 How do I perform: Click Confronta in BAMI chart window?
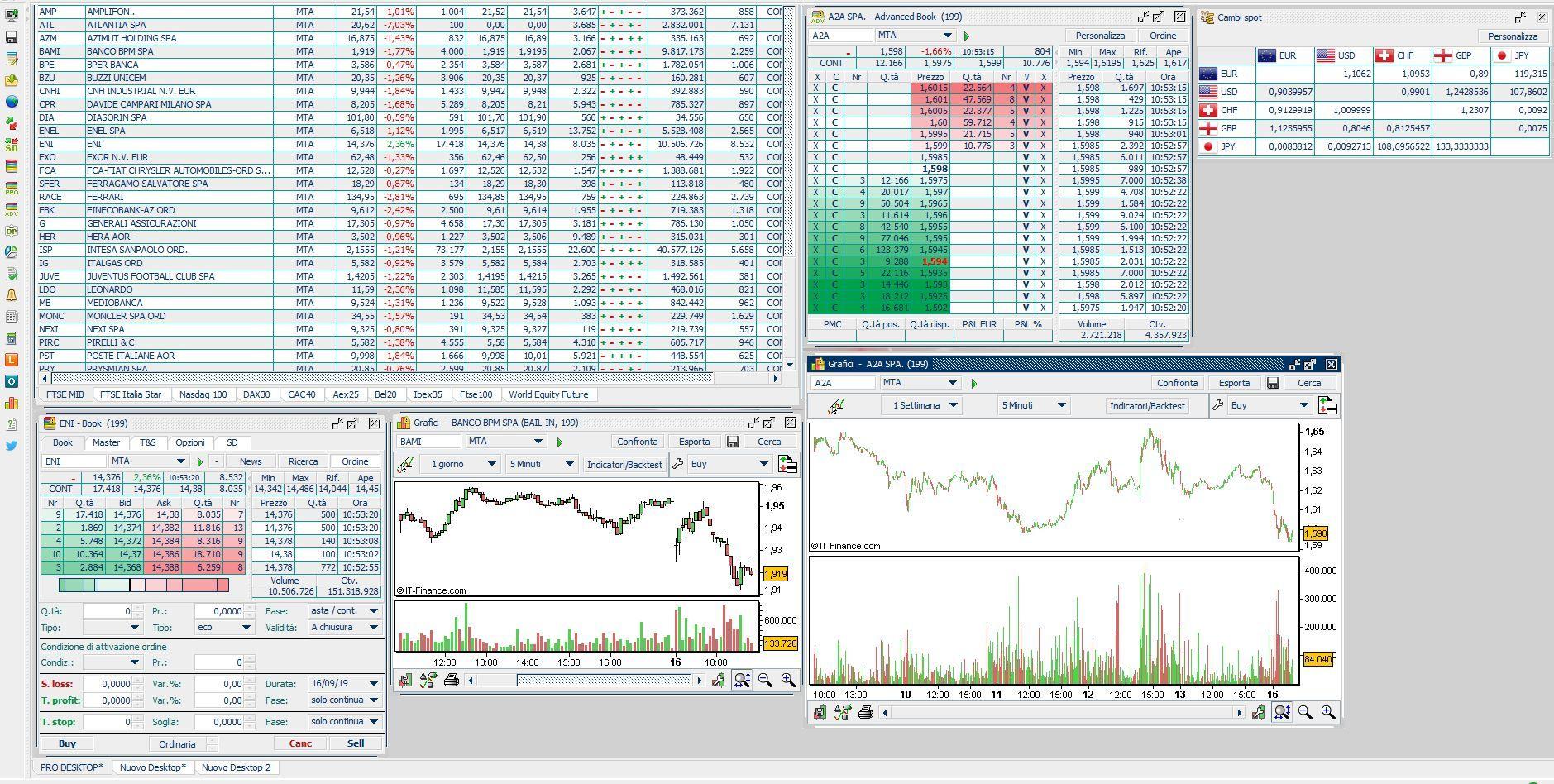tap(637, 442)
